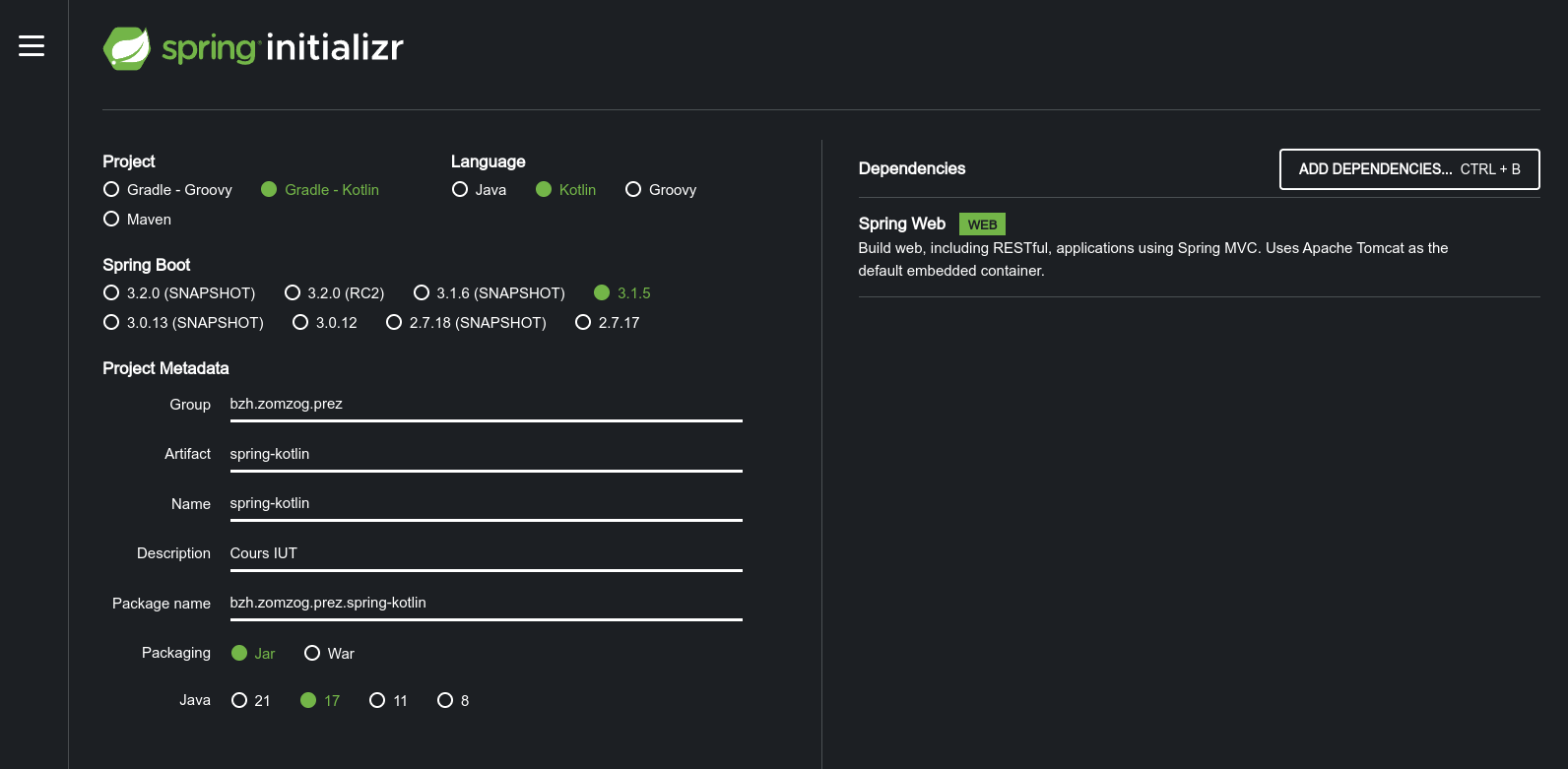This screenshot has width=1568, height=769.
Task: Click the Group input field
Action: click(486, 405)
